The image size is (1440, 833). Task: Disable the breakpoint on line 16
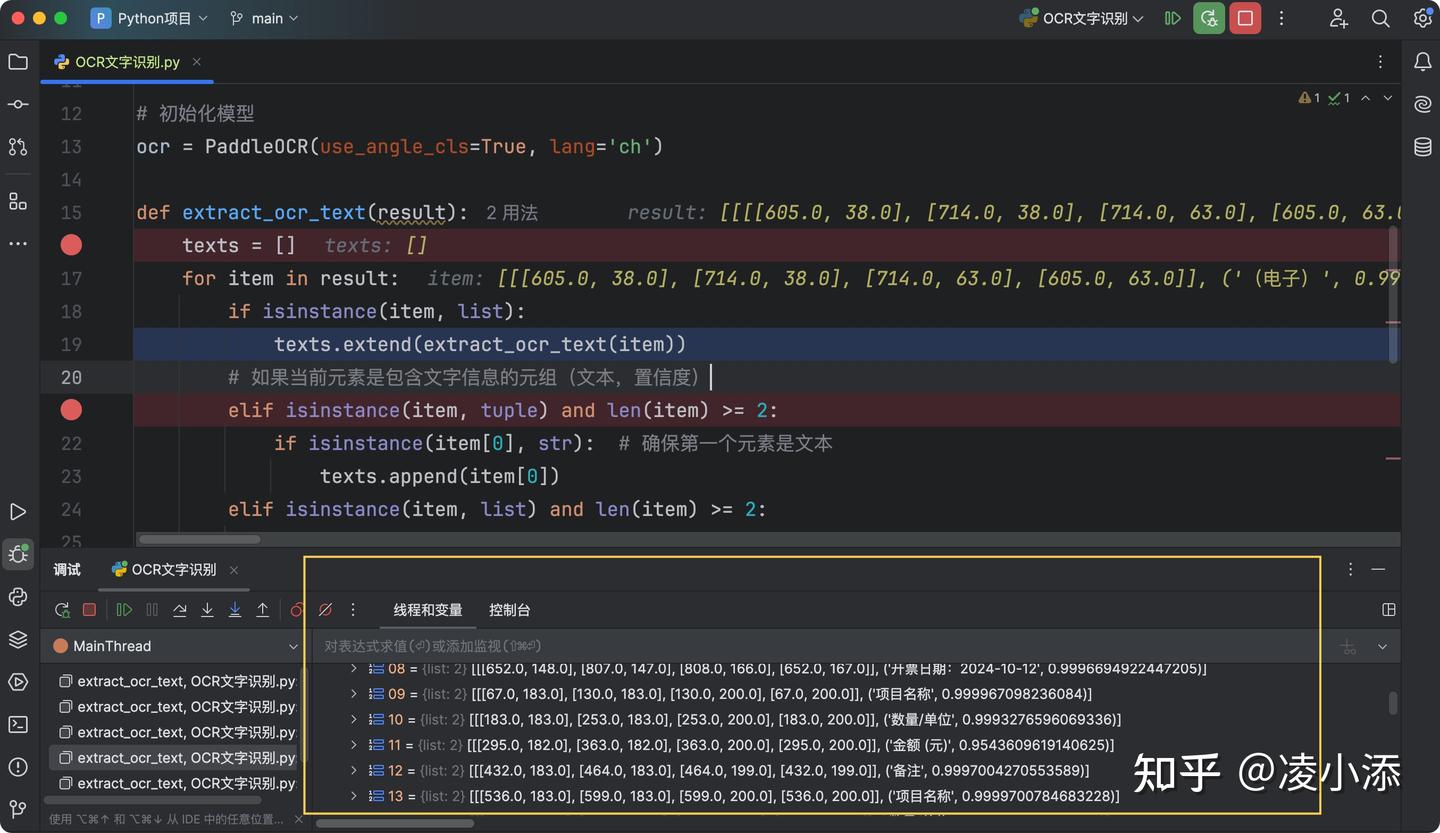[69, 245]
